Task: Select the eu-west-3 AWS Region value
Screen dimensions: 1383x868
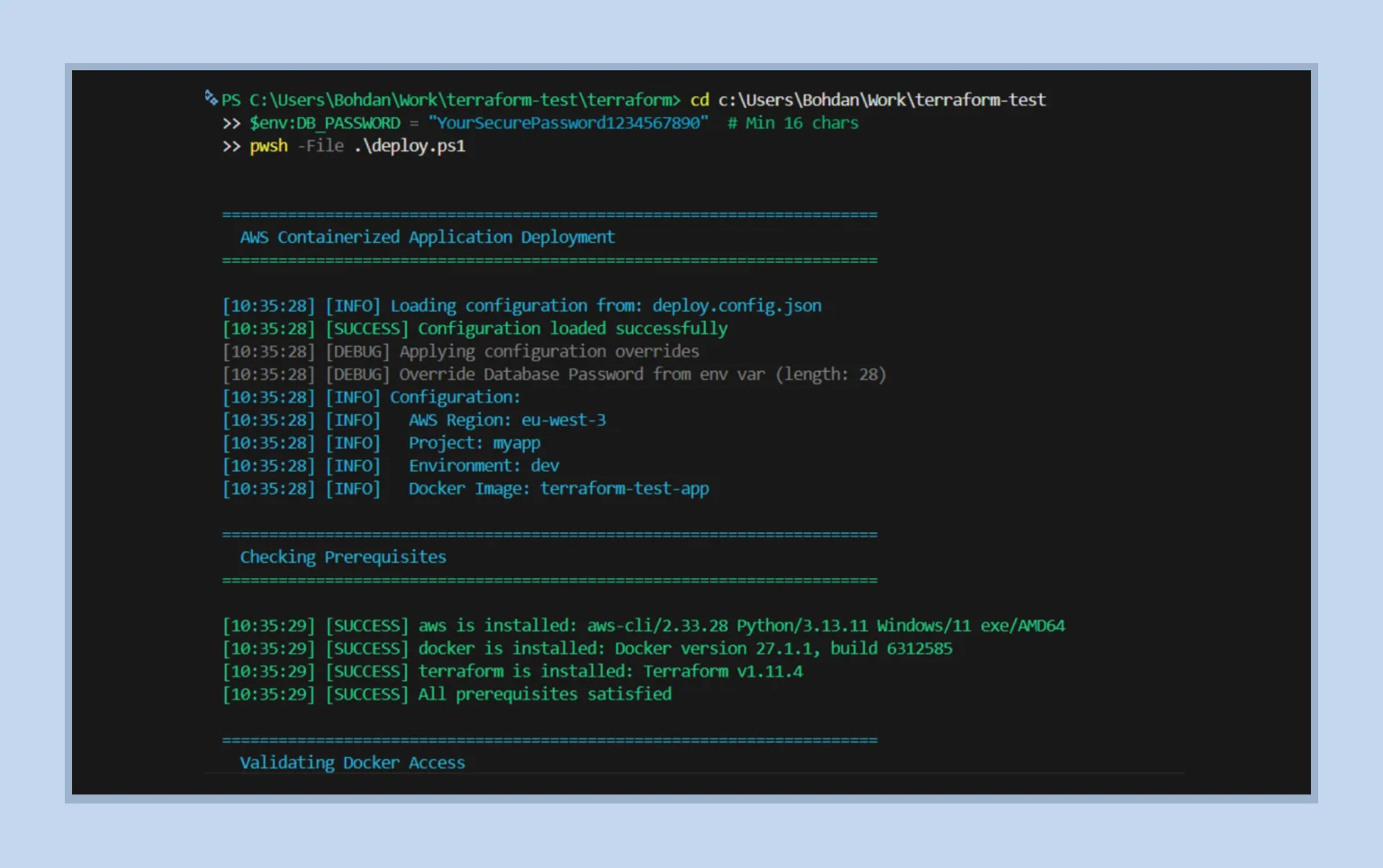Action: tap(563, 420)
